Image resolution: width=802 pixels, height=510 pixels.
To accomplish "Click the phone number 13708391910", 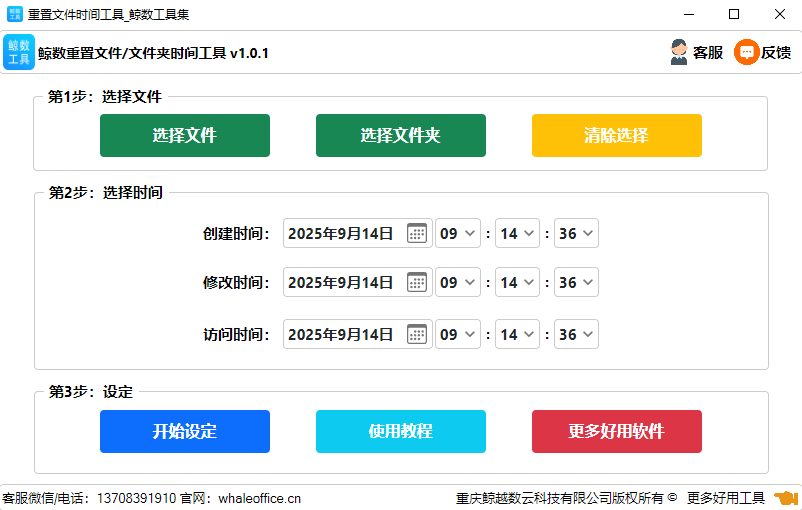I will (x=137, y=498).
